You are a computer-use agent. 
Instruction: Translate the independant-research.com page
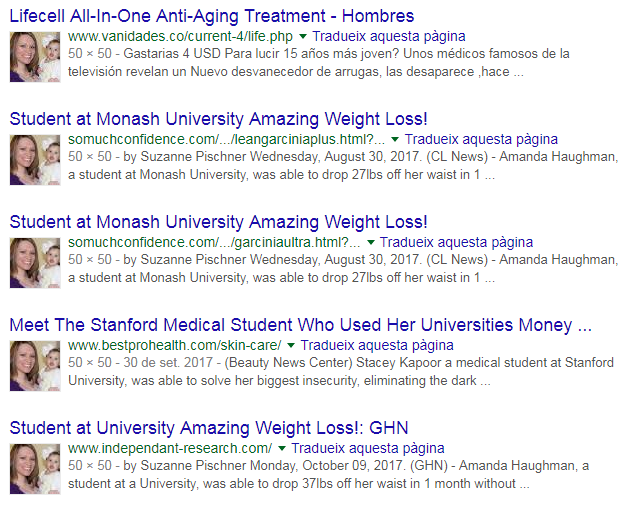click(368, 448)
